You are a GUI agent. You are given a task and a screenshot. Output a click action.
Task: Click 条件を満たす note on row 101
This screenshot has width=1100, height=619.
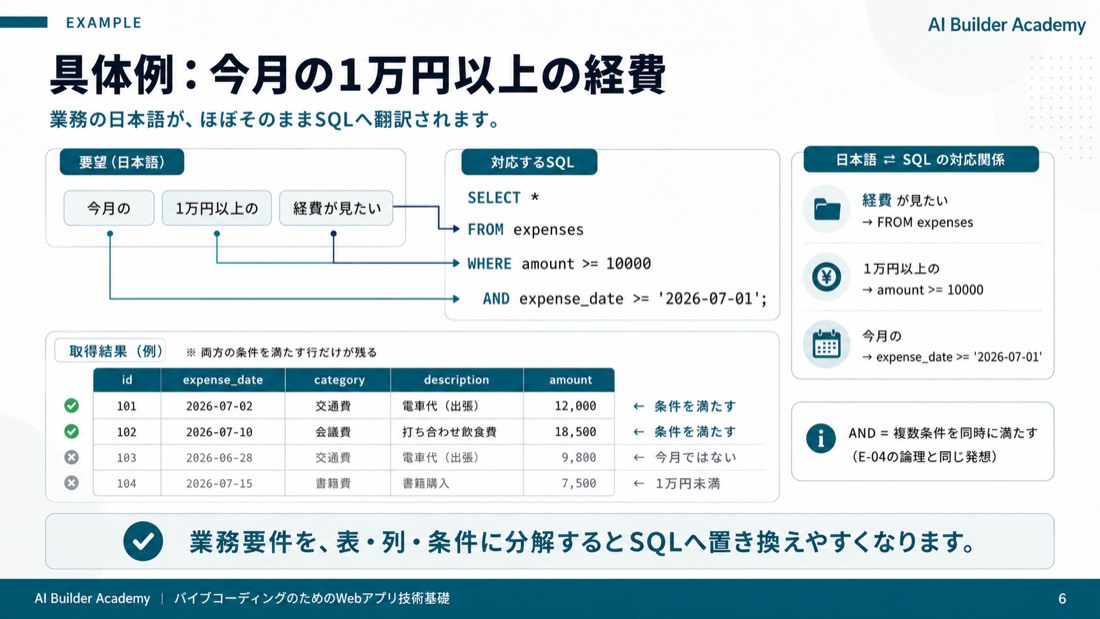tap(695, 406)
